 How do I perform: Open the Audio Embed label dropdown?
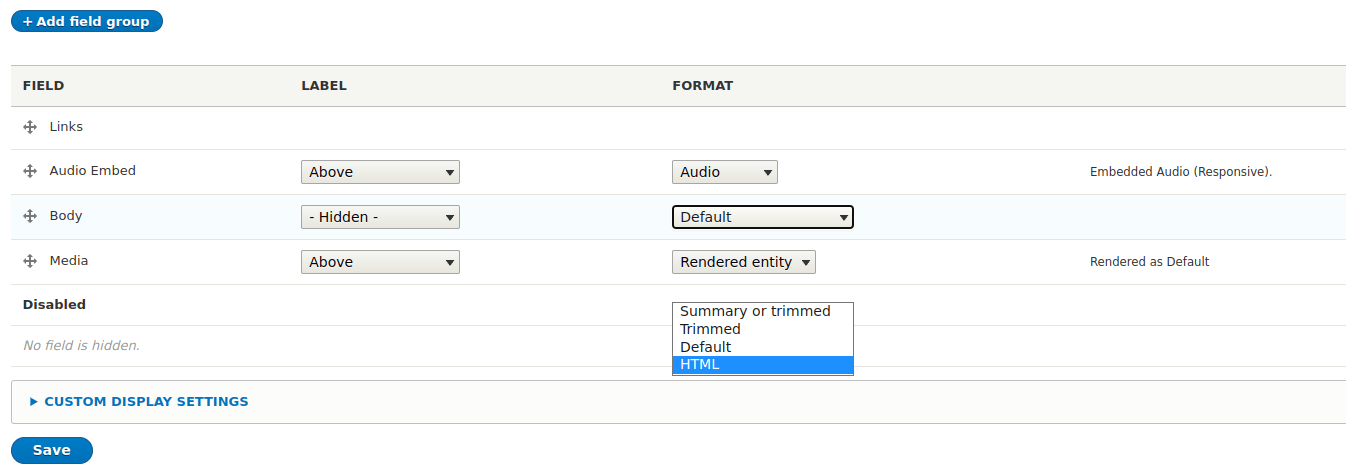[380, 172]
